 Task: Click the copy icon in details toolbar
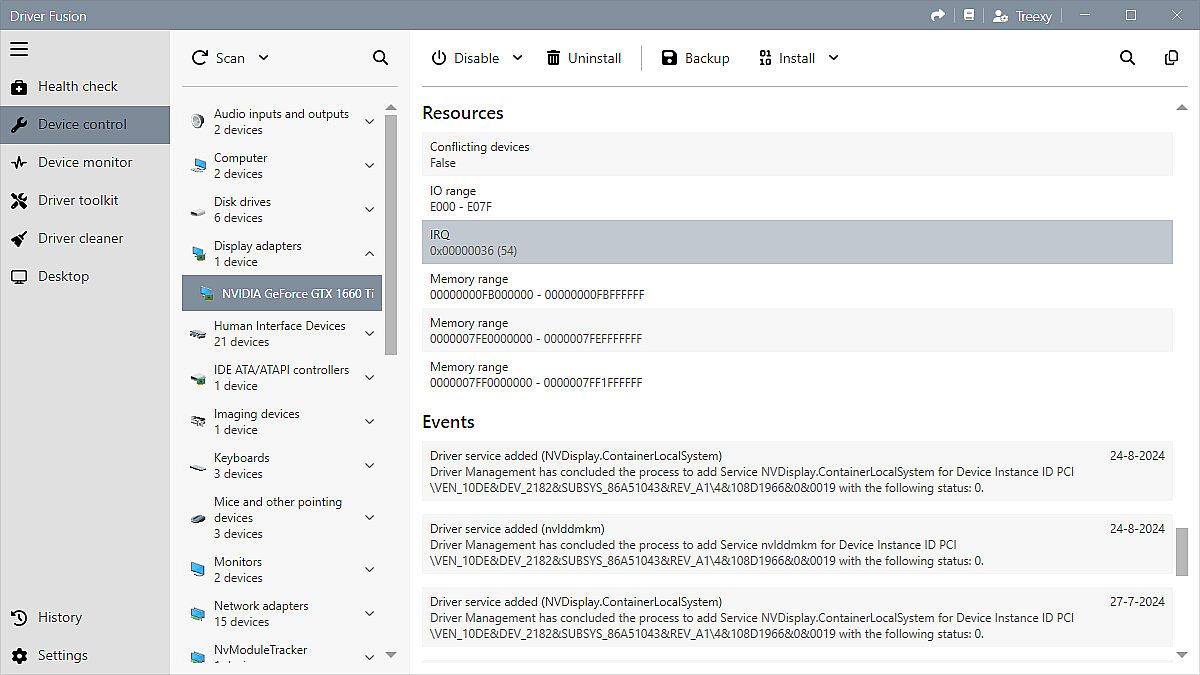point(1171,58)
